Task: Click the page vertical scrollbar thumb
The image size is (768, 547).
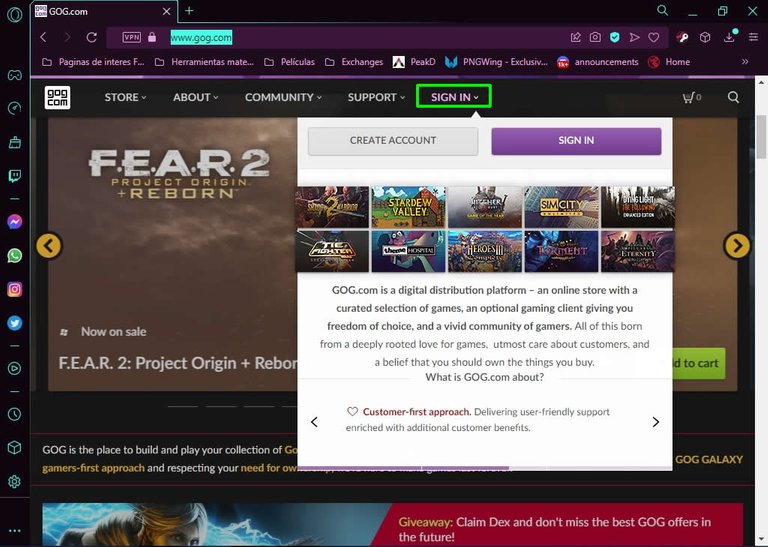Action: click(x=761, y=137)
